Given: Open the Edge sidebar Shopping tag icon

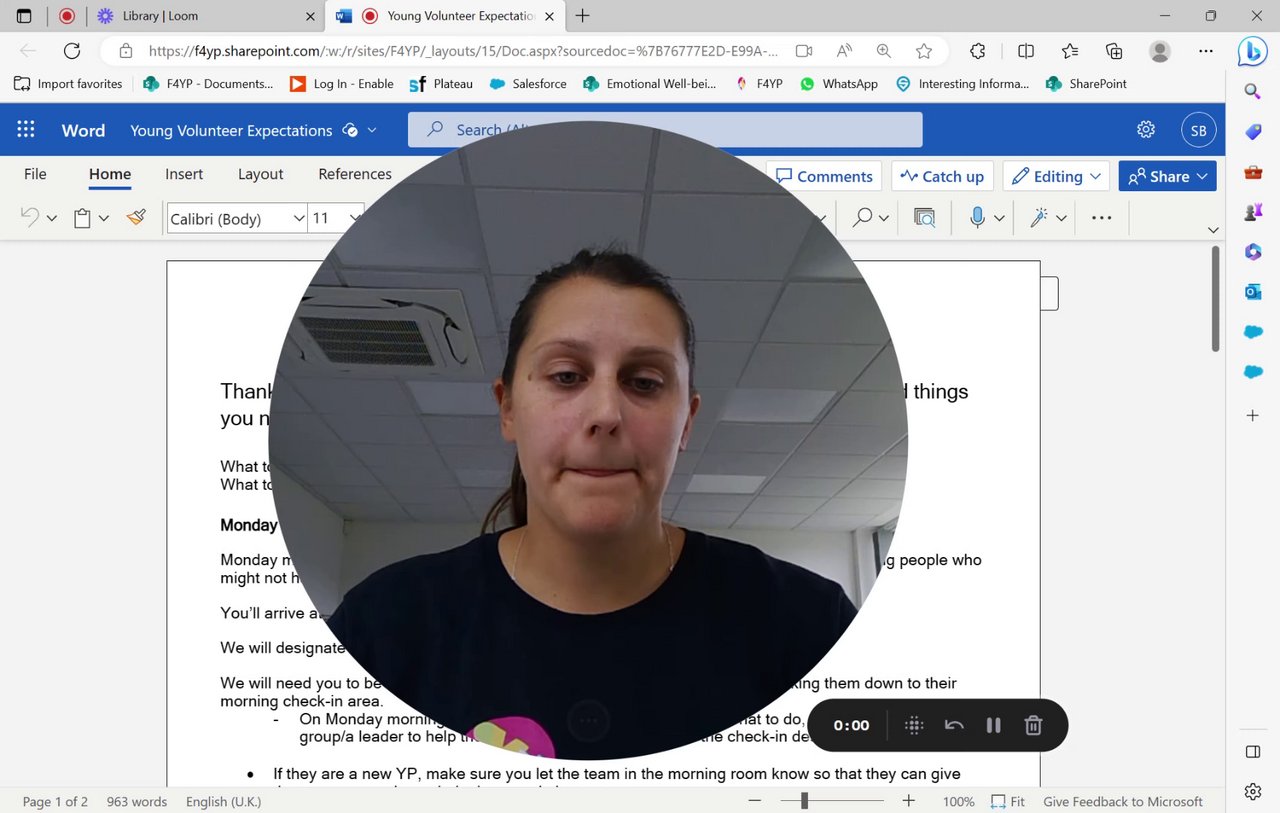Looking at the screenshot, I should [x=1253, y=132].
